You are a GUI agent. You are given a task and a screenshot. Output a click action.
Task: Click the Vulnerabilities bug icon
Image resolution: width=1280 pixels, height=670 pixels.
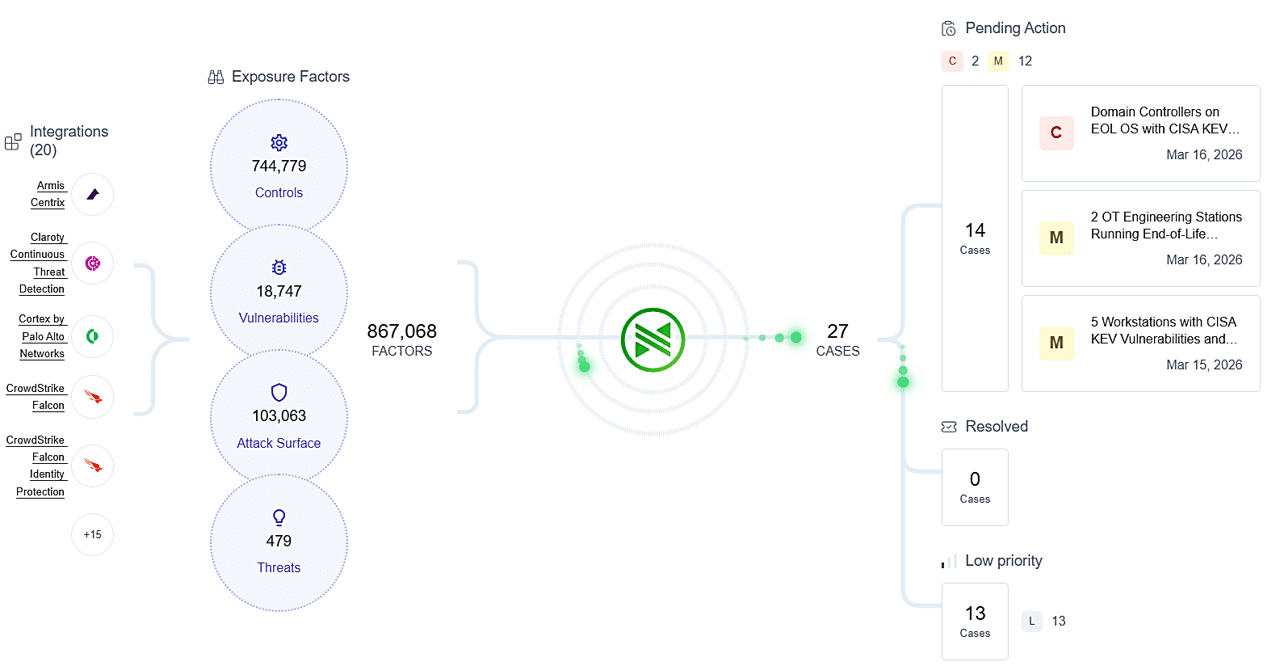[279, 268]
